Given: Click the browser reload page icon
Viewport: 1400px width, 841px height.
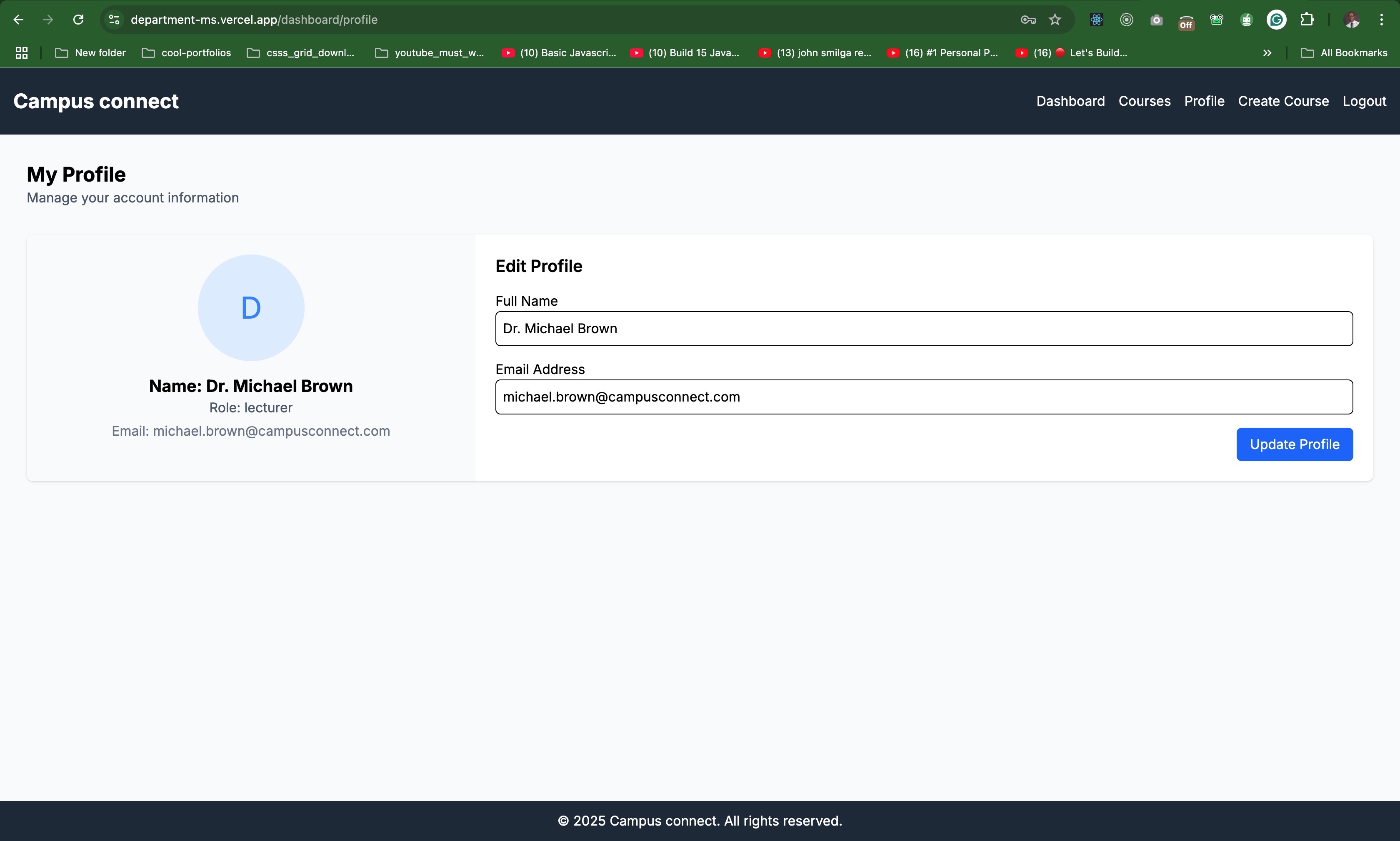Looking at the screenshot, I should (78, 20).
